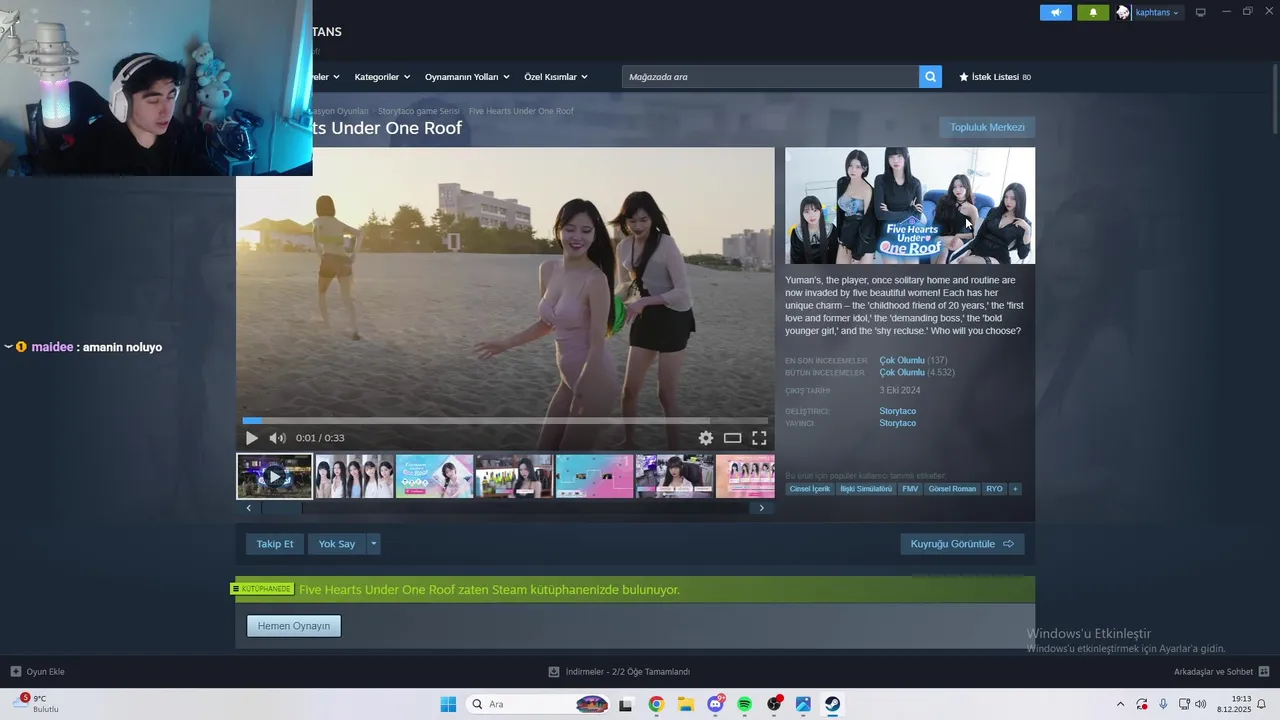Screen dimensions: 1280x720
Task: Click Yok Say button
Action: point(337,544)
